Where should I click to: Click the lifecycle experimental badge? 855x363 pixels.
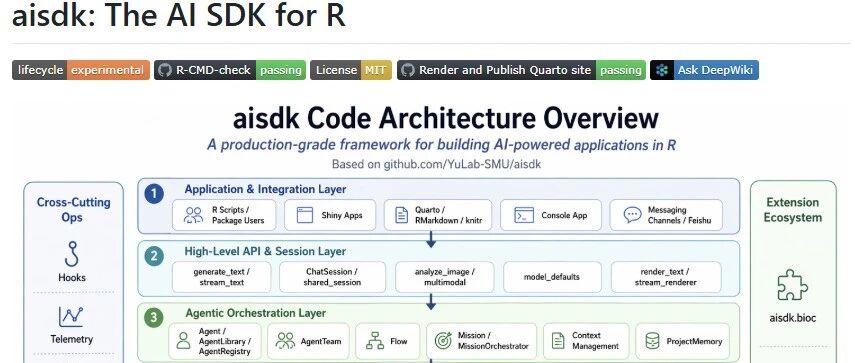(81, 70)
